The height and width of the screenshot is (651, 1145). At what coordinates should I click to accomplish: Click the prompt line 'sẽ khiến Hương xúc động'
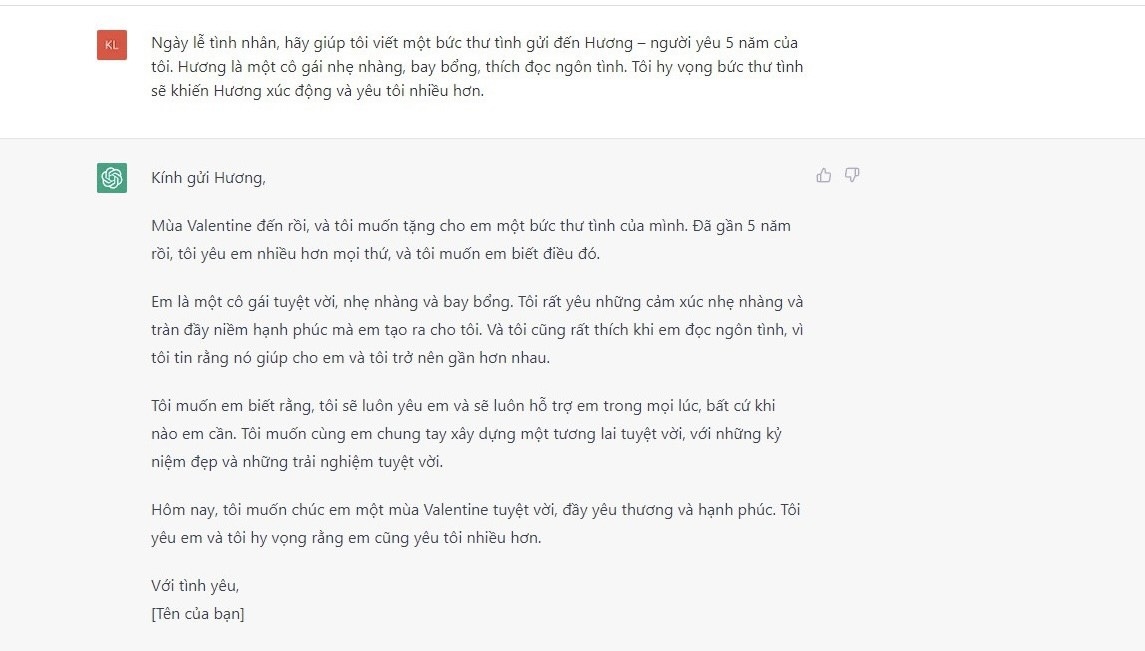[318, 91]
